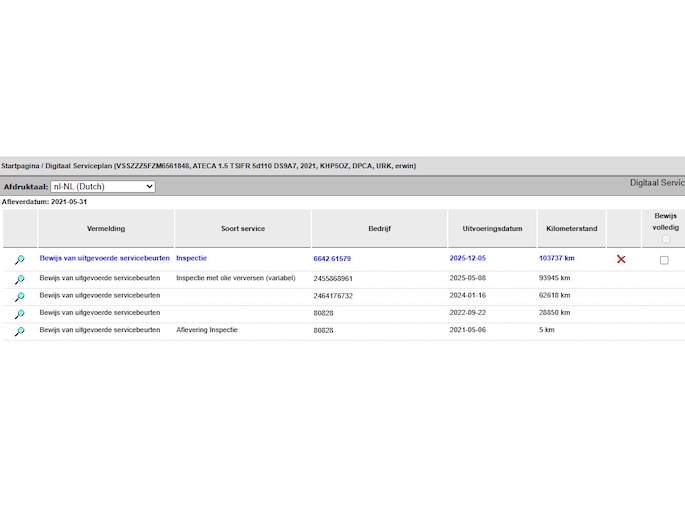Open the Afdruktaal language dropdown

(103, 186)
